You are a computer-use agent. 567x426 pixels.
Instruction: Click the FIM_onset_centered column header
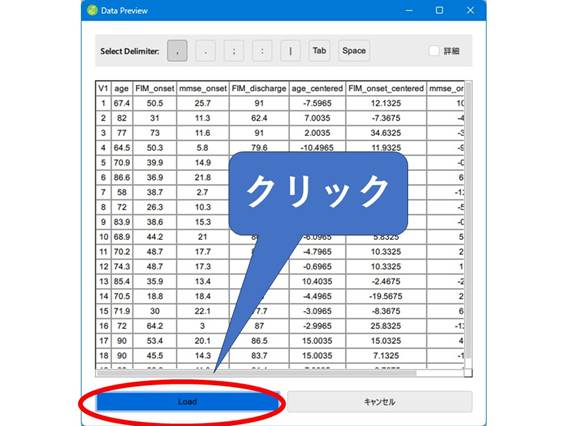tap(386, 89)
